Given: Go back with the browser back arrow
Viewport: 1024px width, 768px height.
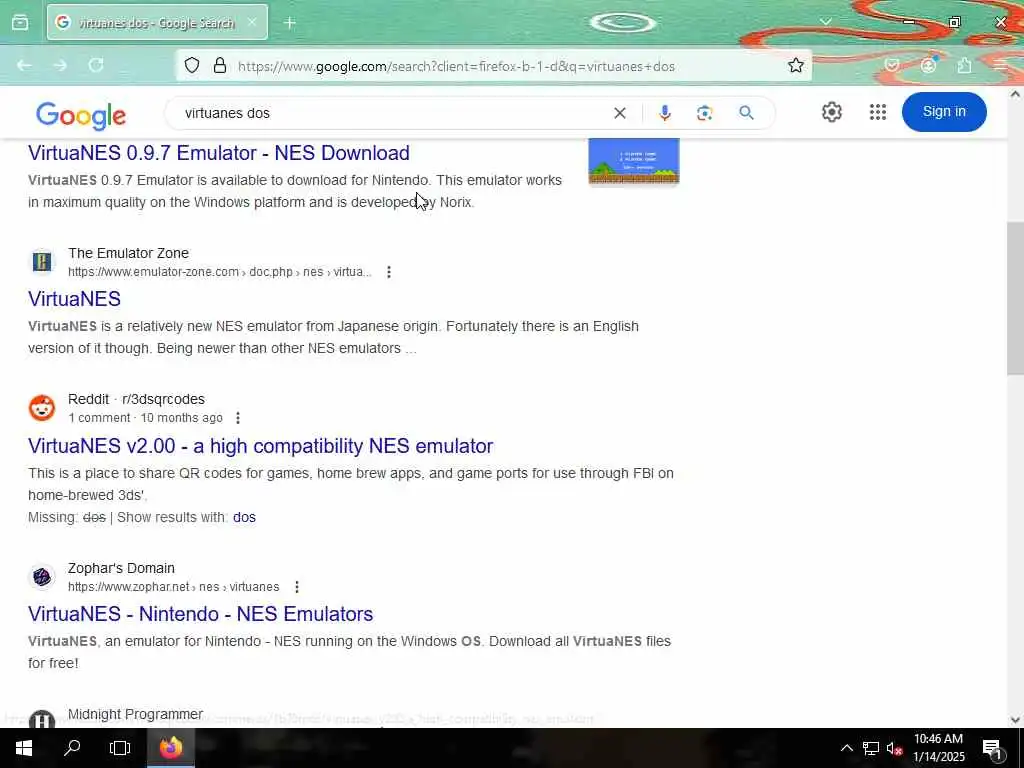Looking at the screenshot, I should pyautogui.click(x=24, y=65).
